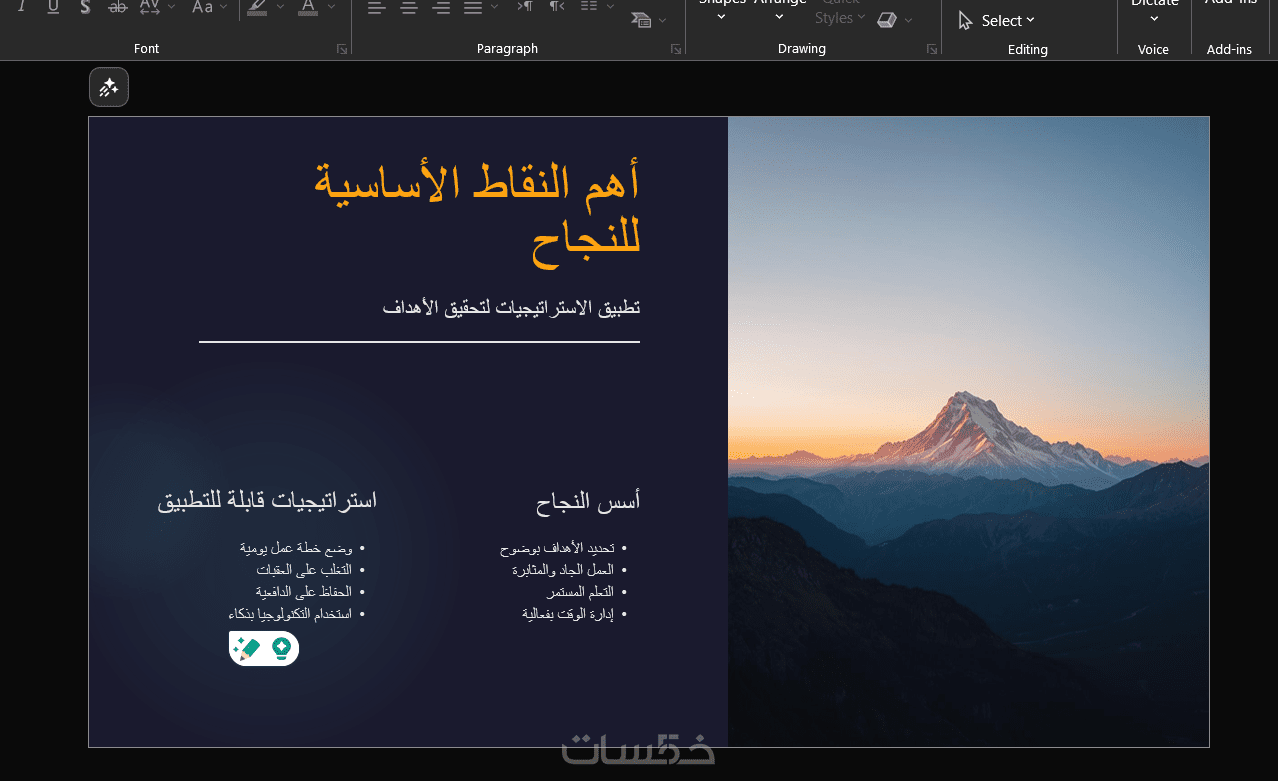Open Drawing dialog launcher
This screenshot has height=781, width=1278.
[932, 48]
